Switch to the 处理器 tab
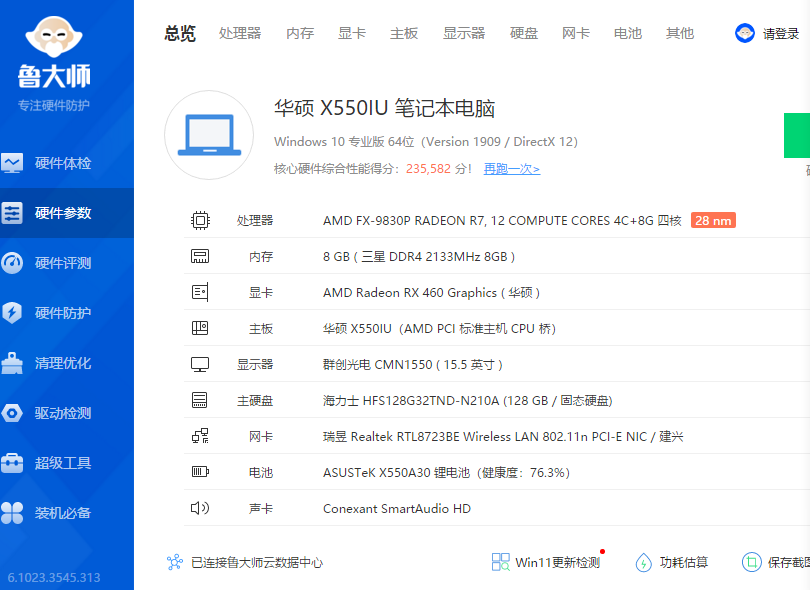 (x=240, y=34)
